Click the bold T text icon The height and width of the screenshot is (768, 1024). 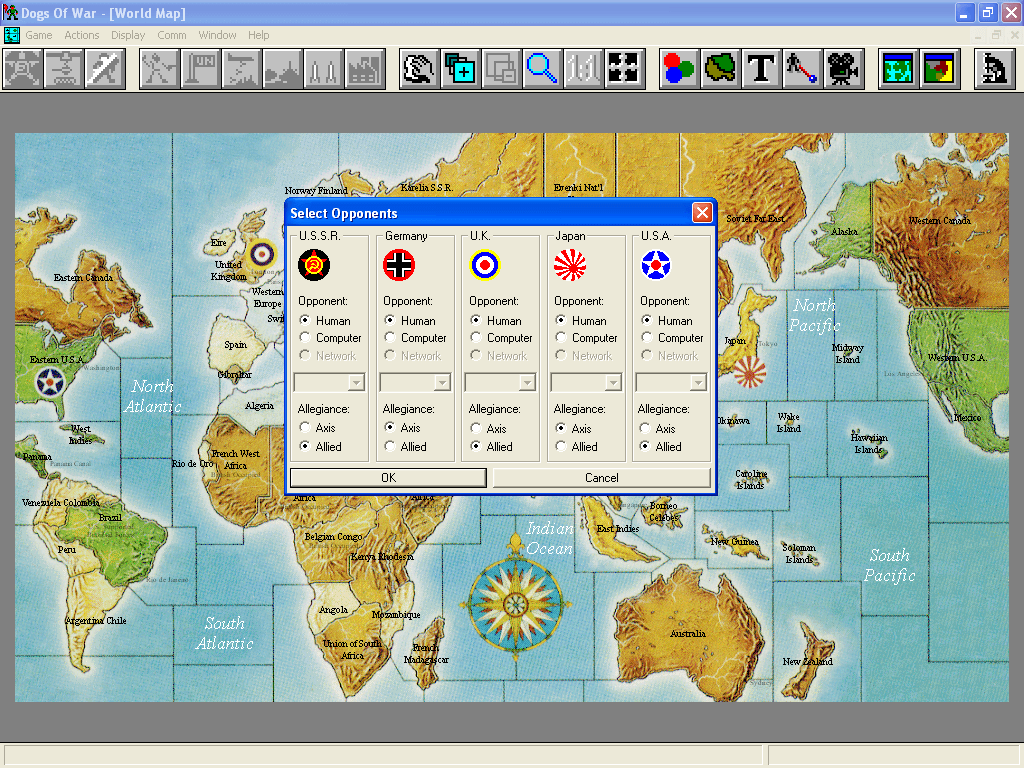click(x=761, y=69)
